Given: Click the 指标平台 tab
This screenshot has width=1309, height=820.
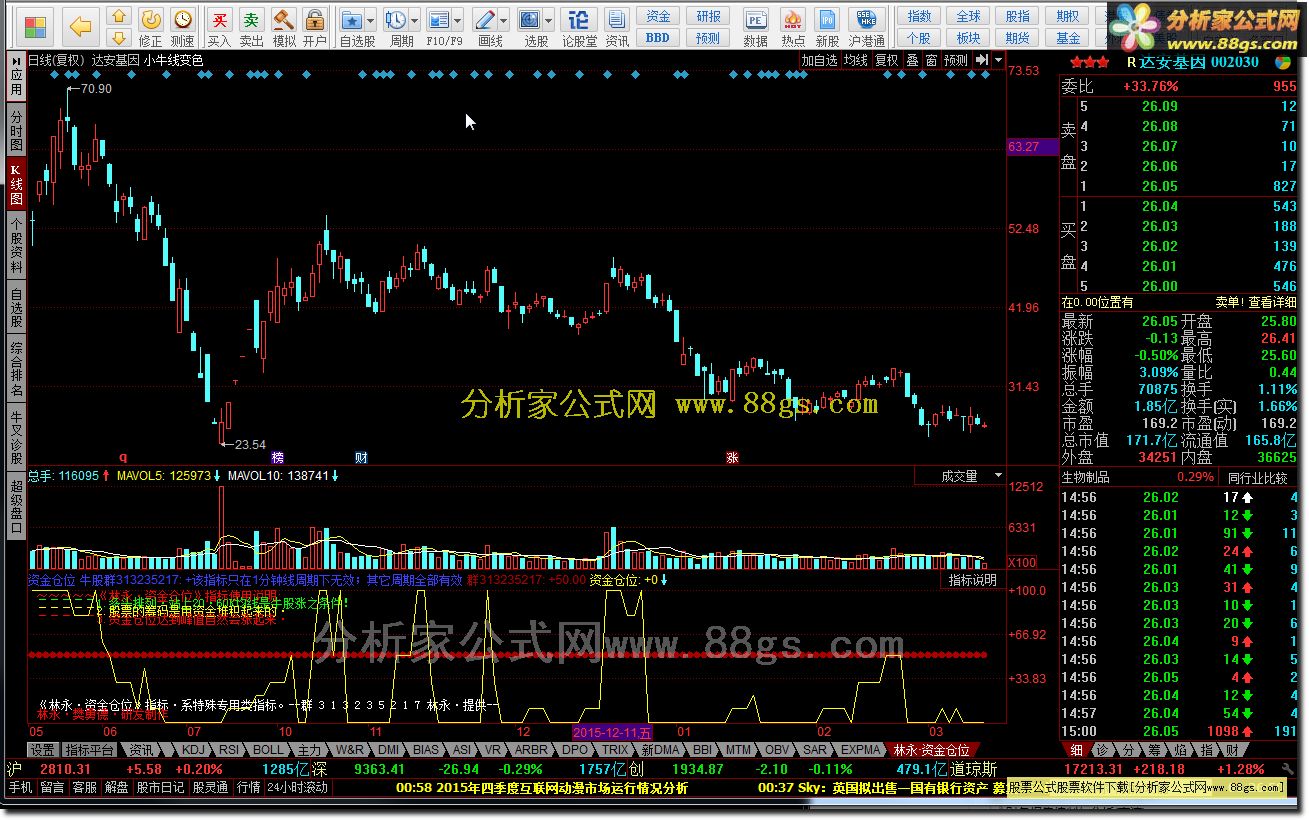Looking at the screenshot, I should 90,750.
